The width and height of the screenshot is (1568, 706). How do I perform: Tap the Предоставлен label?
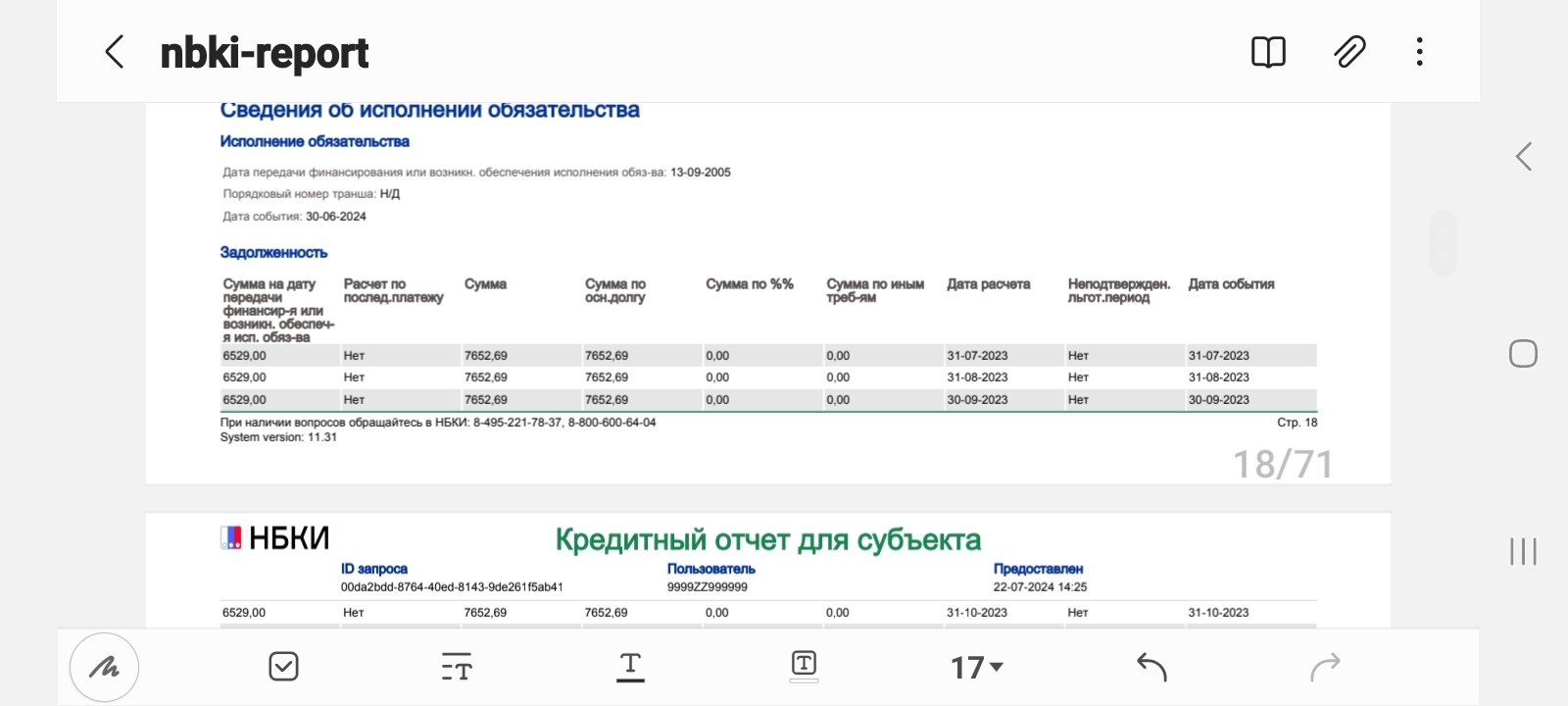(1038, 569)
